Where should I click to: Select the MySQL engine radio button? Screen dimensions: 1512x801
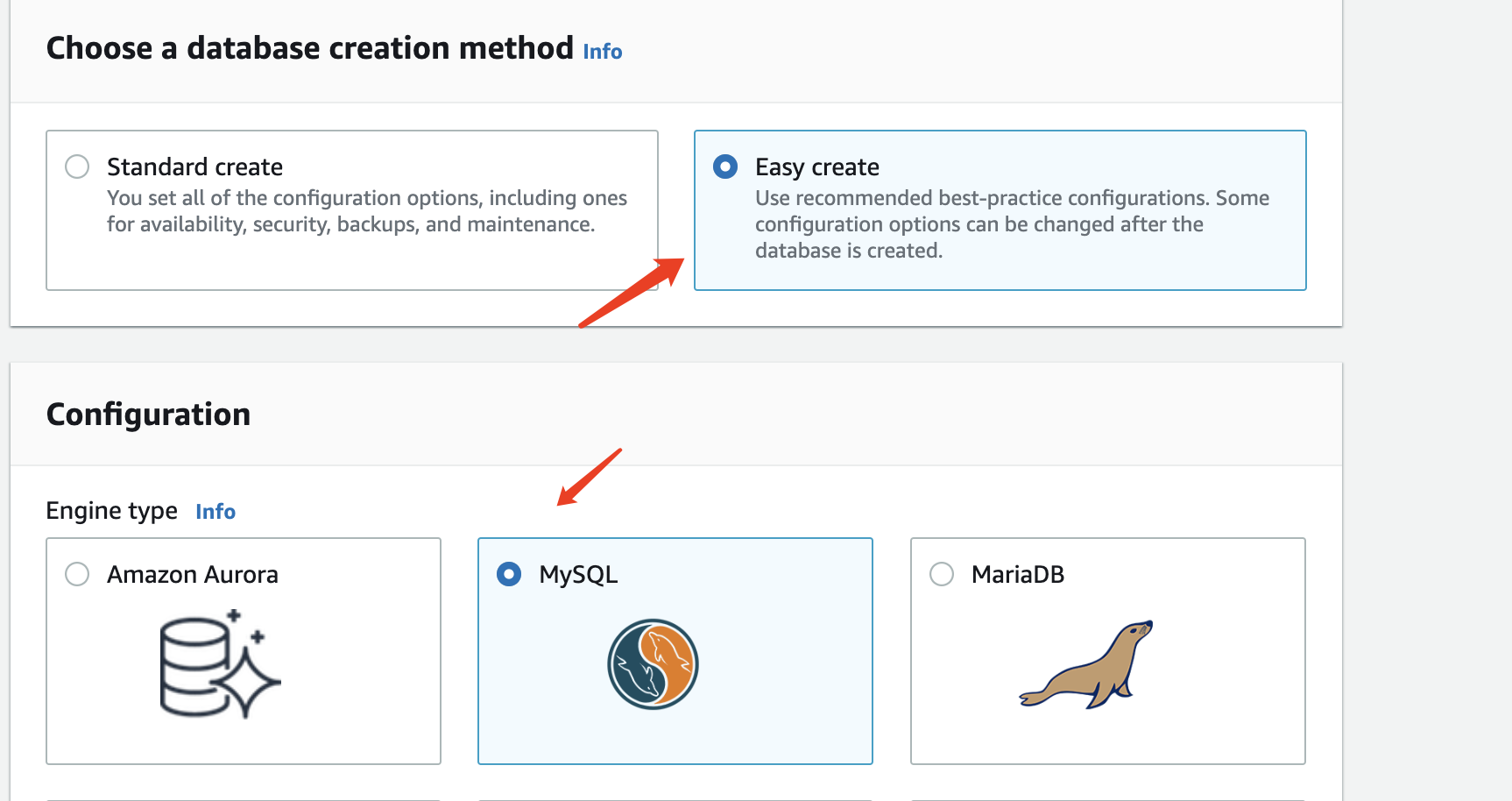coord(509,574)
